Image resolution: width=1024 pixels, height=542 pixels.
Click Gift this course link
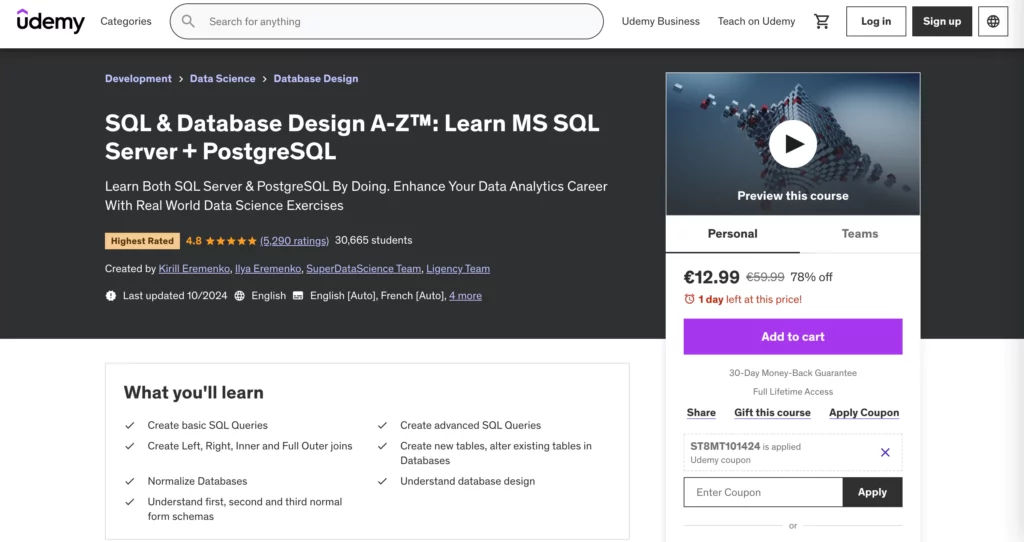pyautogui.click(x=772, y=413)
